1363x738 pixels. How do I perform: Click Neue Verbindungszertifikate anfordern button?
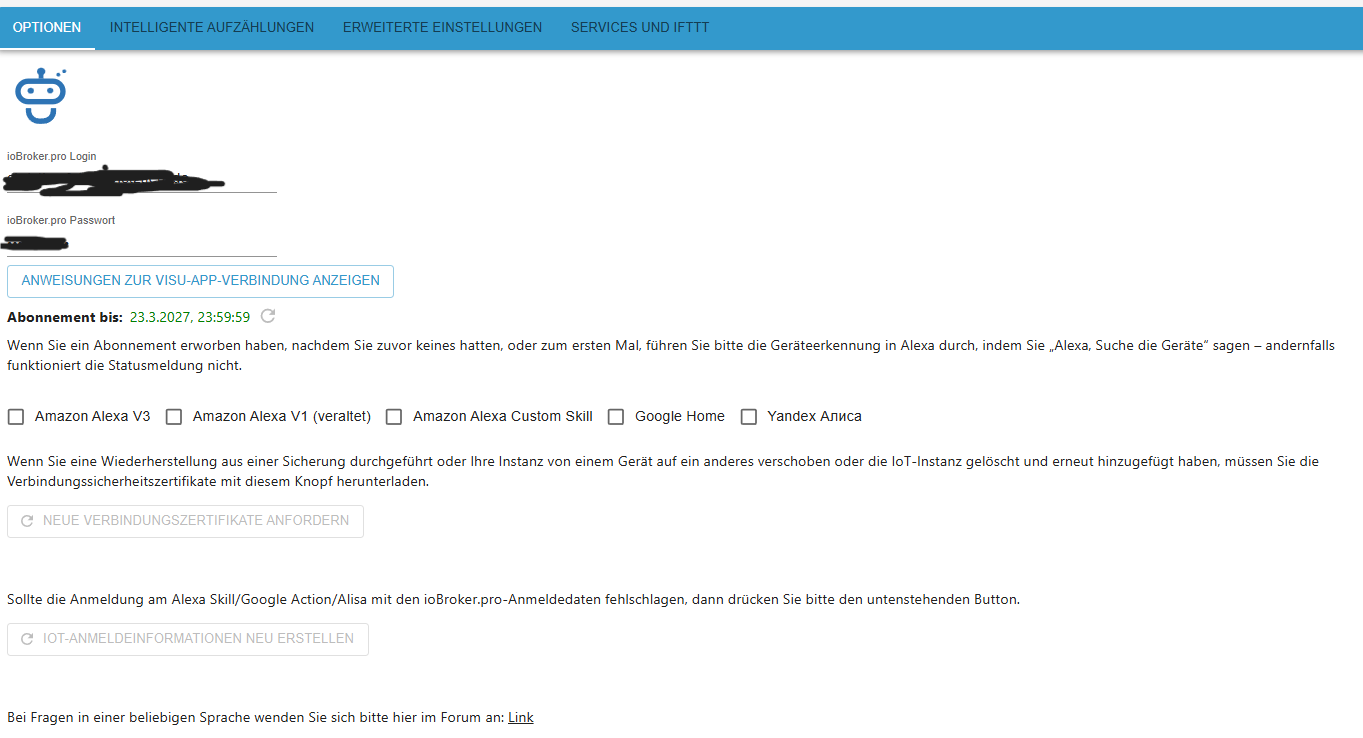click(185, 521)
